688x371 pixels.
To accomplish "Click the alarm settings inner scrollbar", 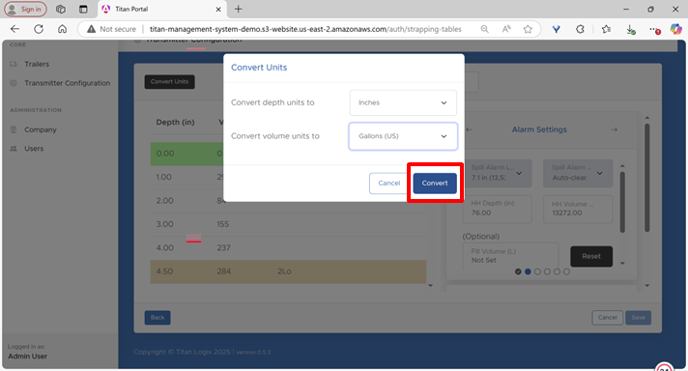I will [622, 202].
